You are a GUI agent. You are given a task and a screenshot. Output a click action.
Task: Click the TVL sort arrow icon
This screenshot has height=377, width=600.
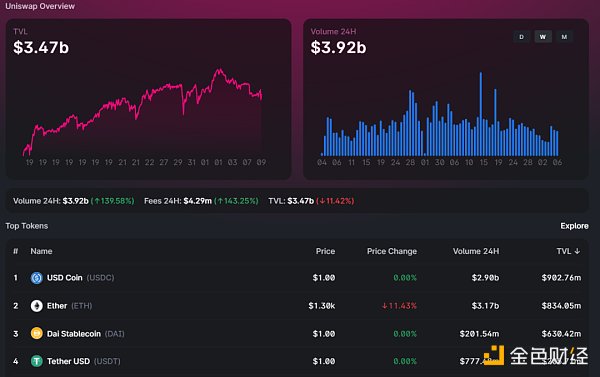[577, 251]
